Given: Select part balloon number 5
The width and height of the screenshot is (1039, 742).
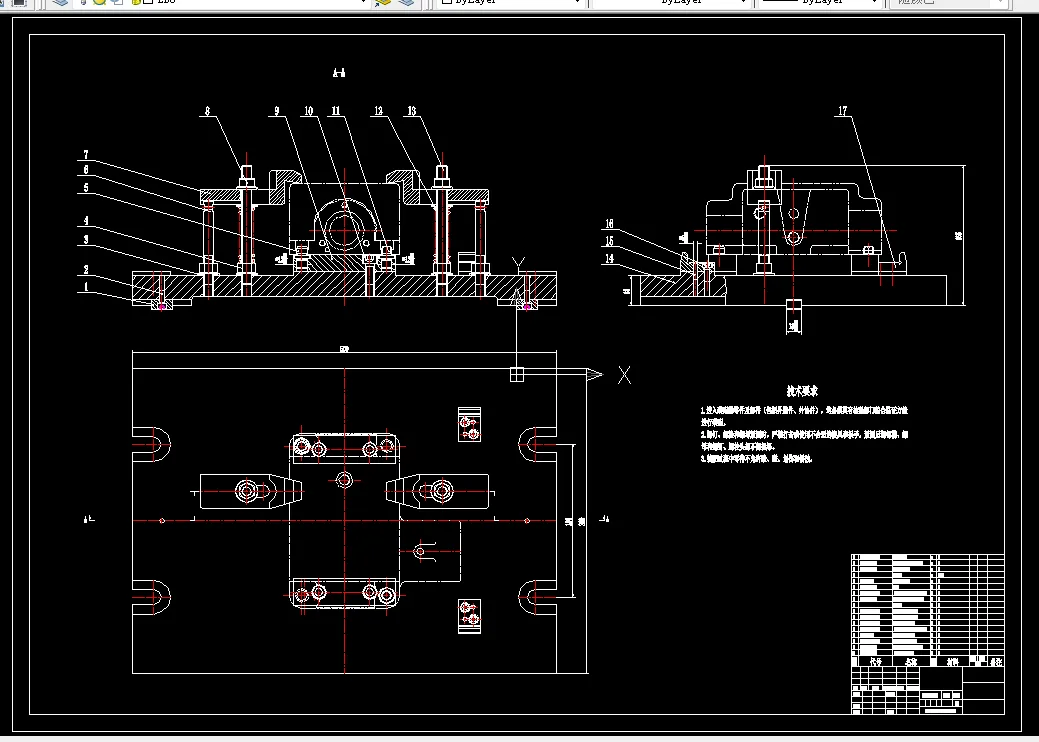Looking at the screenshot, I should [x=85, y=188].
